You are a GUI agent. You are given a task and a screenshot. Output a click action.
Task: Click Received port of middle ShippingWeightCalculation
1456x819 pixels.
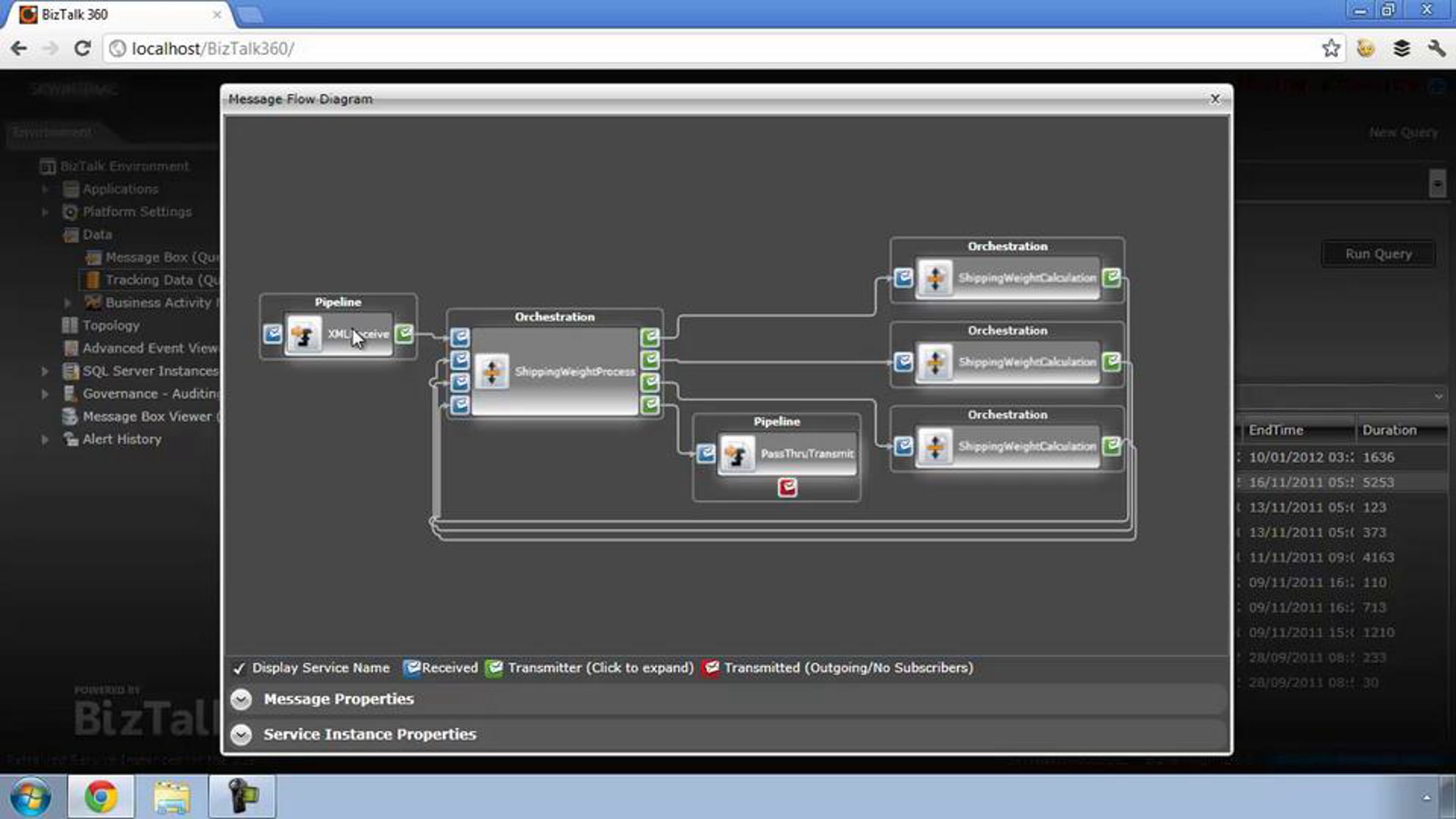[903, 362]
